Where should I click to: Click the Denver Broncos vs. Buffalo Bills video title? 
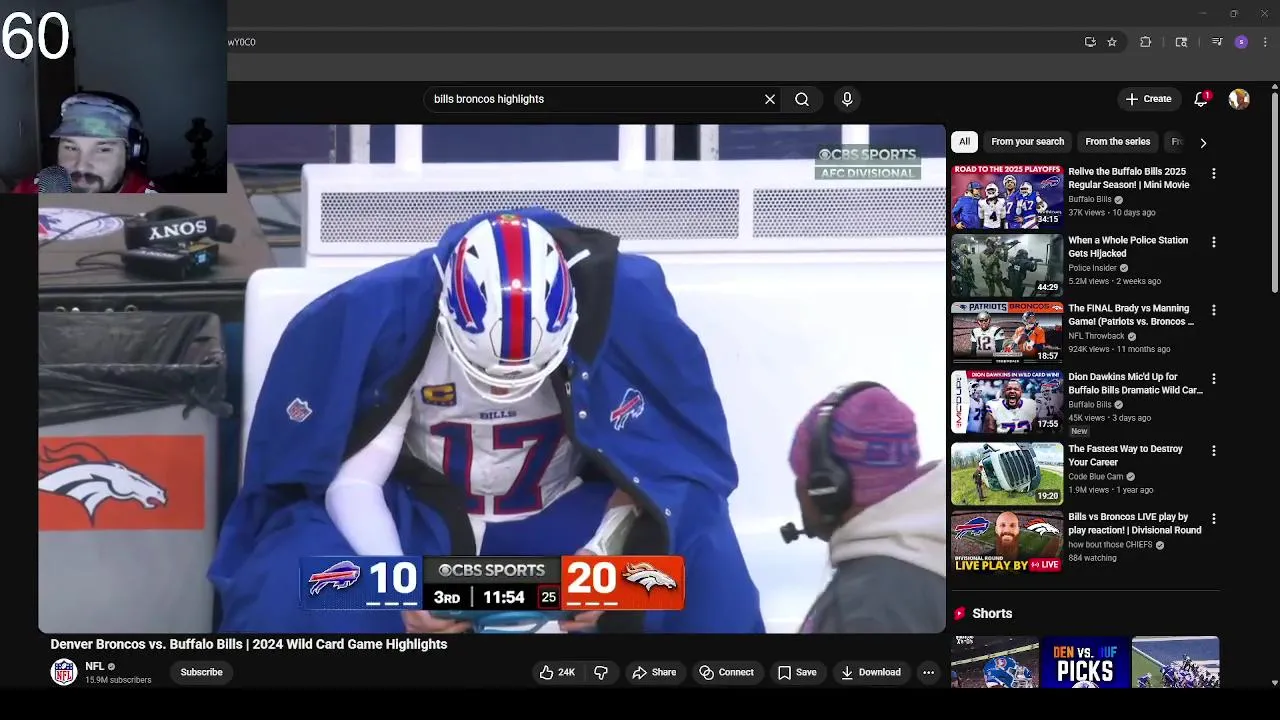pyautogui.click(x=249, y=644)
